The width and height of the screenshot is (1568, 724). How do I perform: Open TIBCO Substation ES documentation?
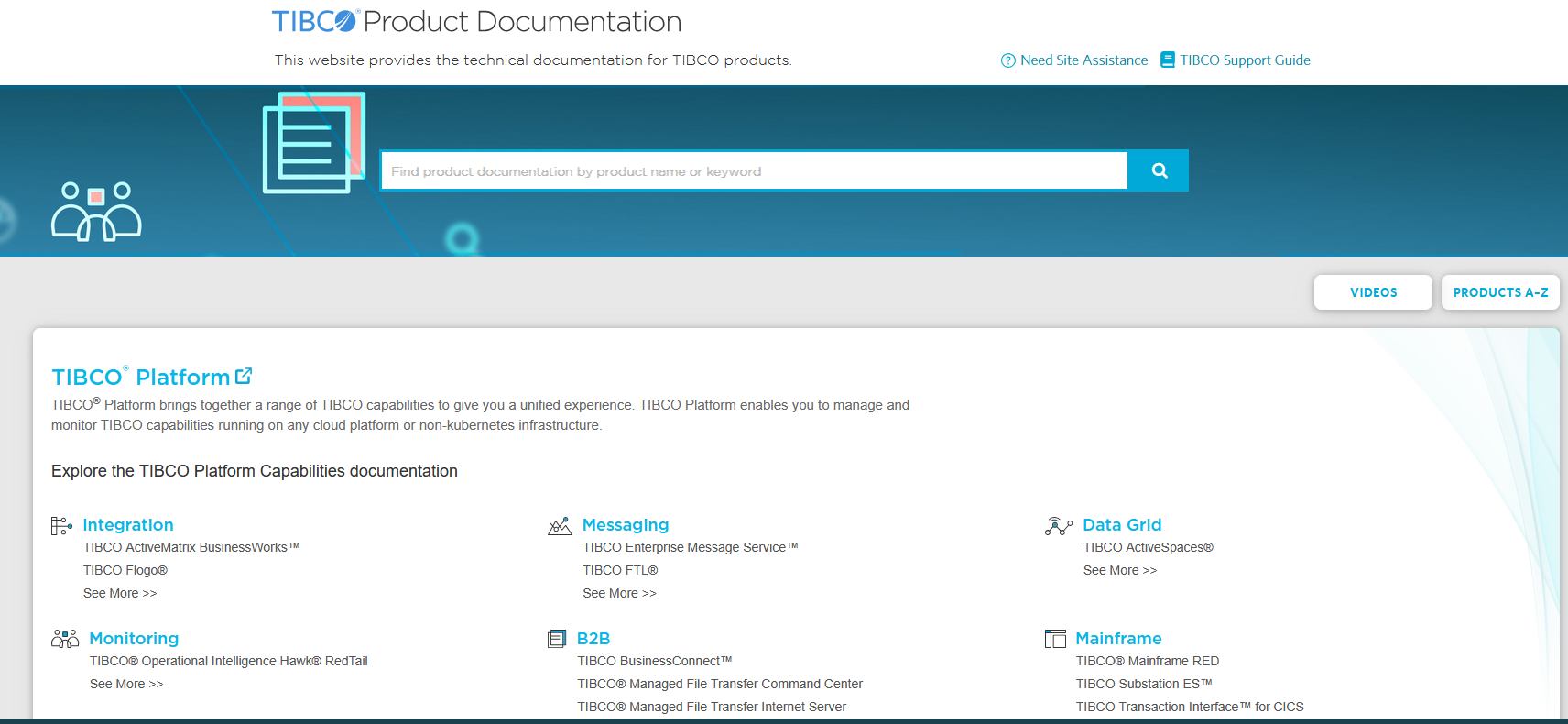click(x=1144, y=684)
